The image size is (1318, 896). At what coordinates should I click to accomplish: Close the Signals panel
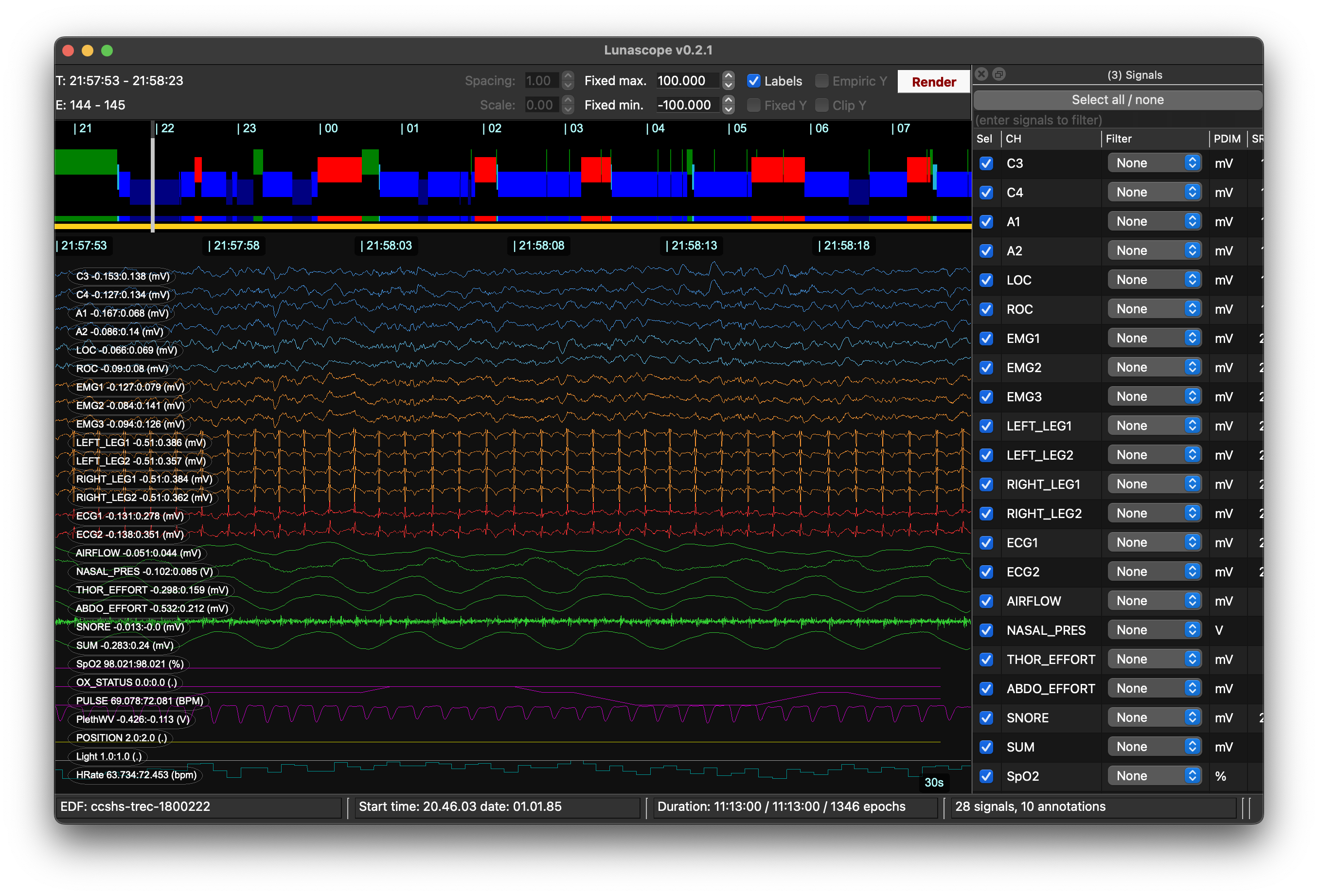(x=981, y=74)
